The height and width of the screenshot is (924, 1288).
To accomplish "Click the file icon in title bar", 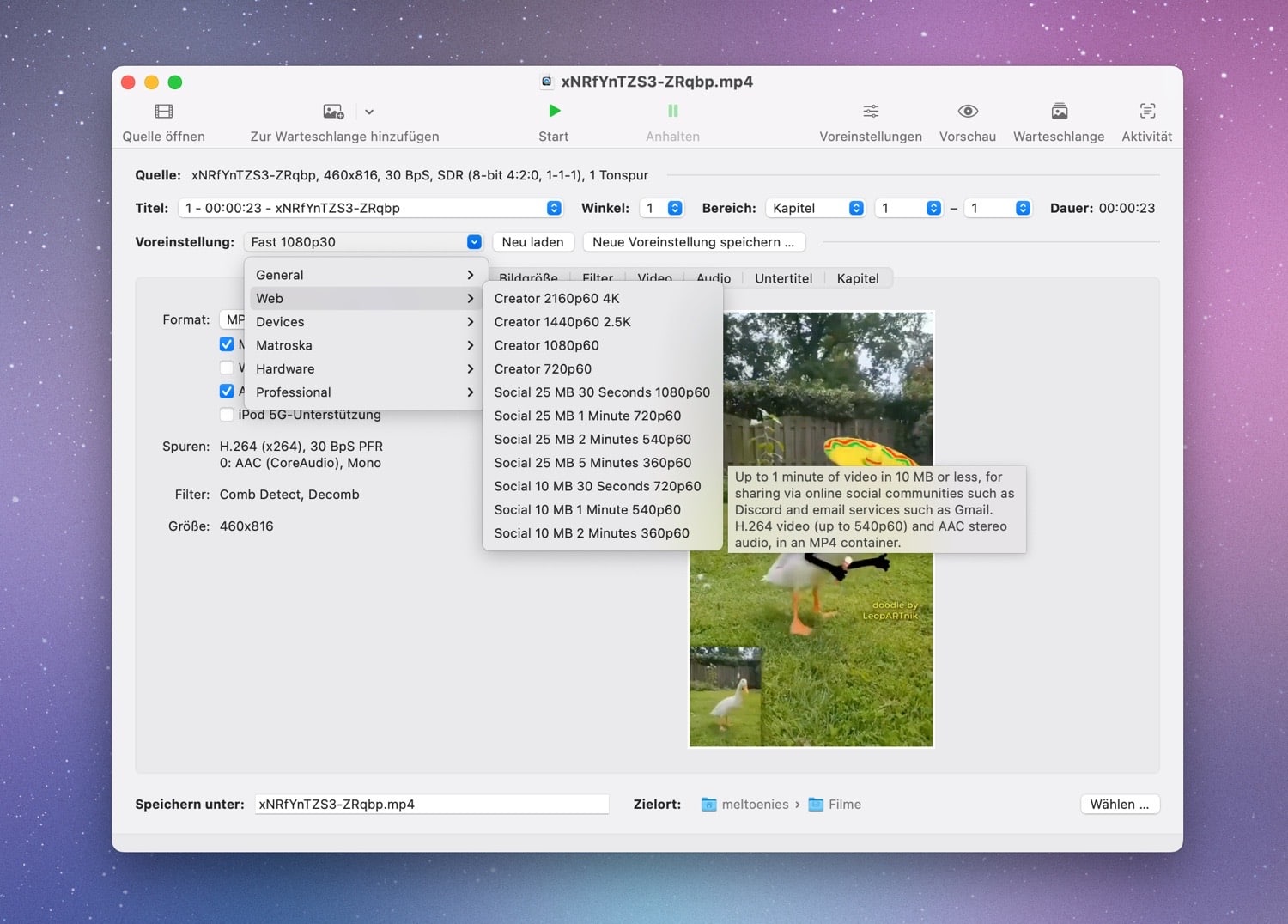I will (546, 82).
